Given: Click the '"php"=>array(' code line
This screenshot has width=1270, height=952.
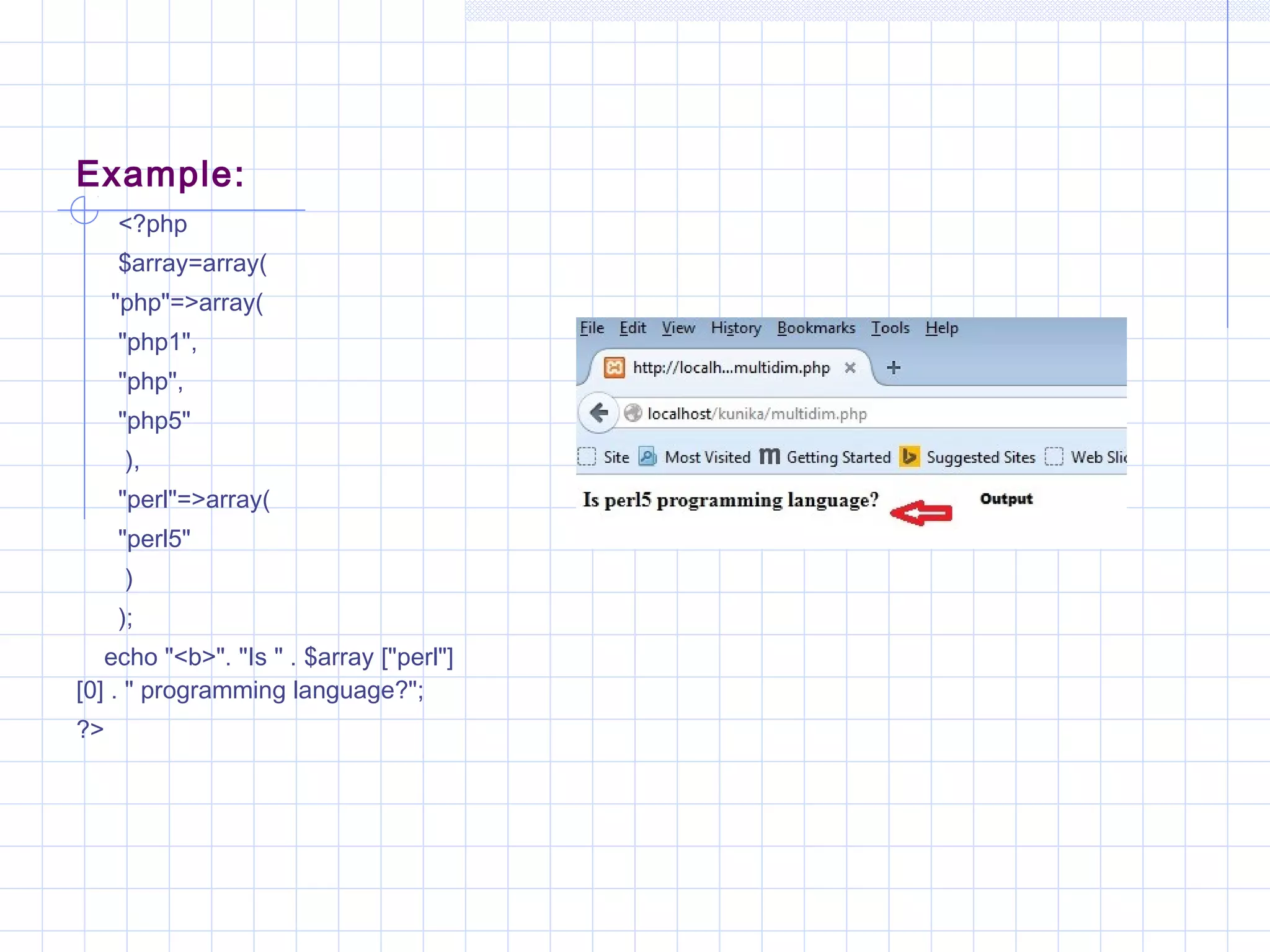Looking at the screenshot, I should [187, 303].
